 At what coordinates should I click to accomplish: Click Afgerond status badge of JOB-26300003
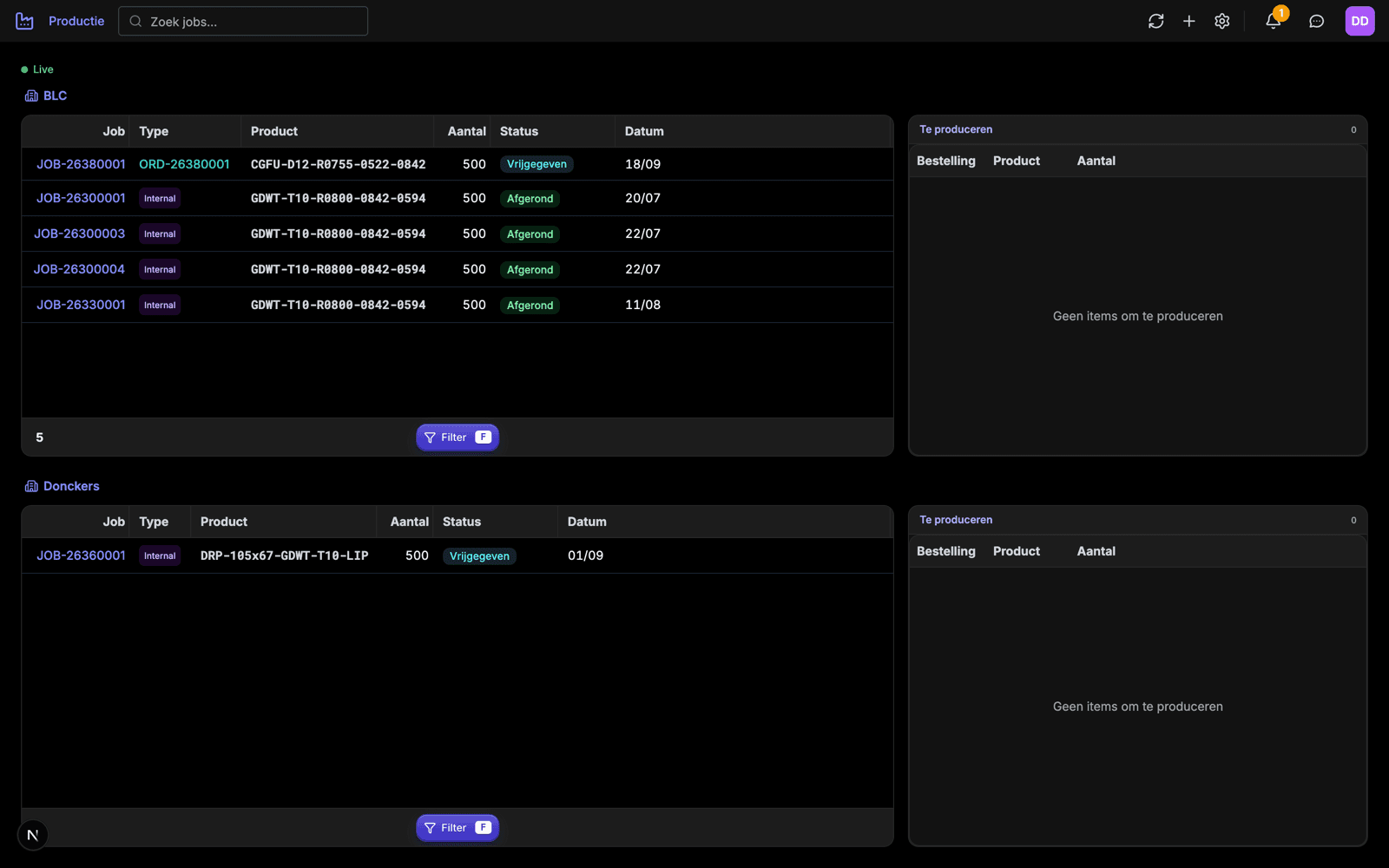pos(530,234)
